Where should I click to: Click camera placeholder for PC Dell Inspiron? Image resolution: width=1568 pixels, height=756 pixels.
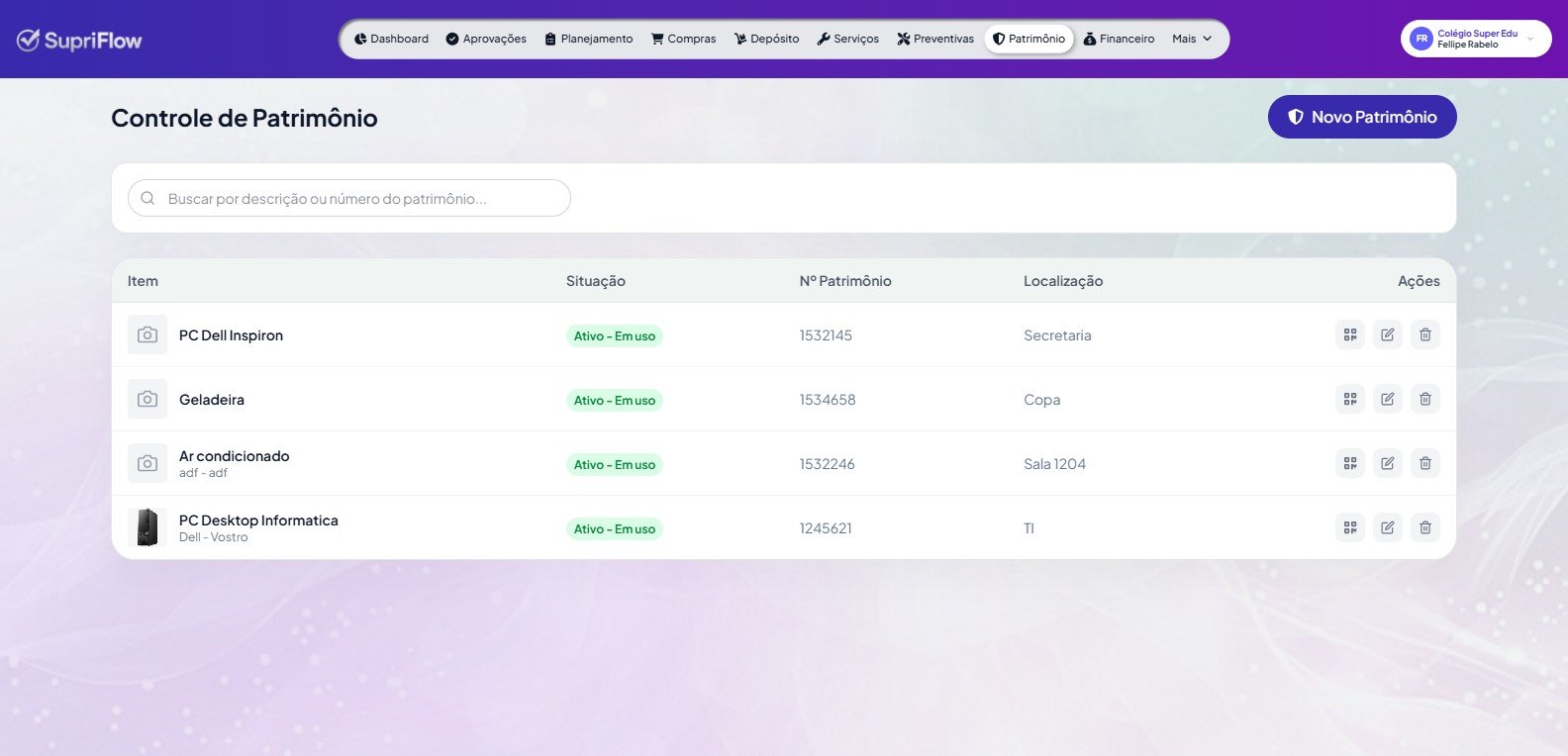pos(147,334)
